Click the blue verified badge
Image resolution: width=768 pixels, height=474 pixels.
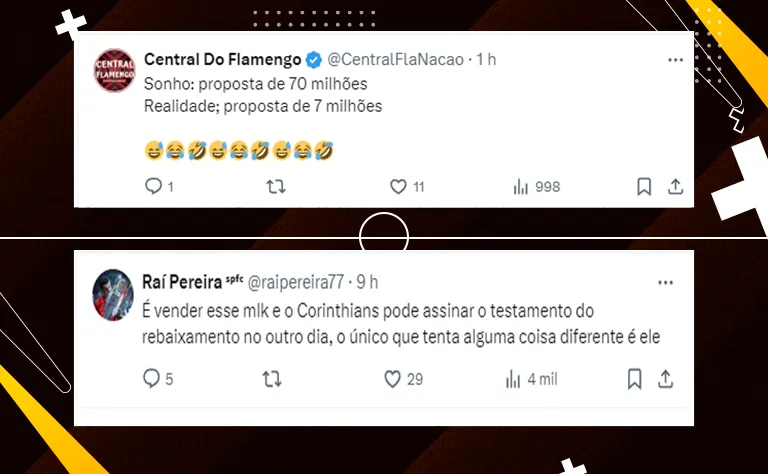313,60
